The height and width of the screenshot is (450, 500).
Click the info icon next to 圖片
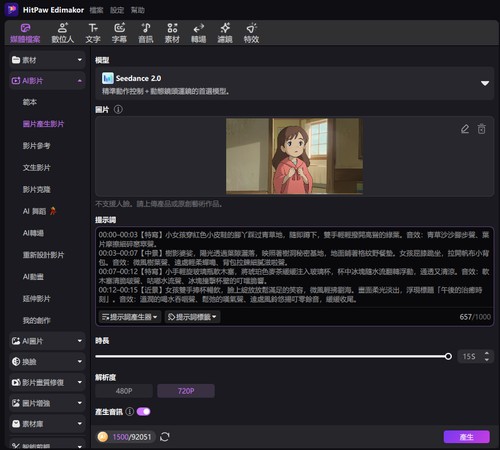point(118,109)
